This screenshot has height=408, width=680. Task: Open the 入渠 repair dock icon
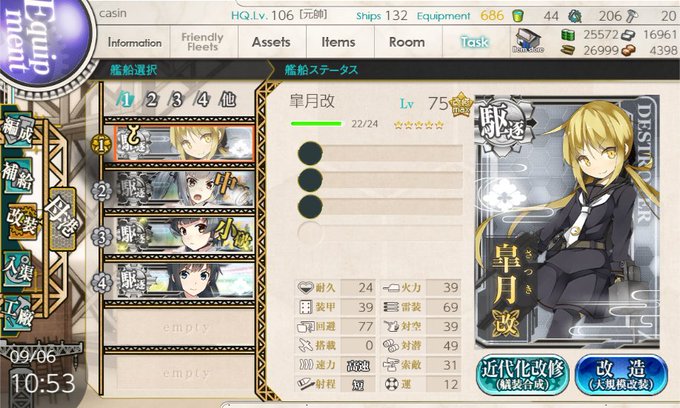pos(18,269)
